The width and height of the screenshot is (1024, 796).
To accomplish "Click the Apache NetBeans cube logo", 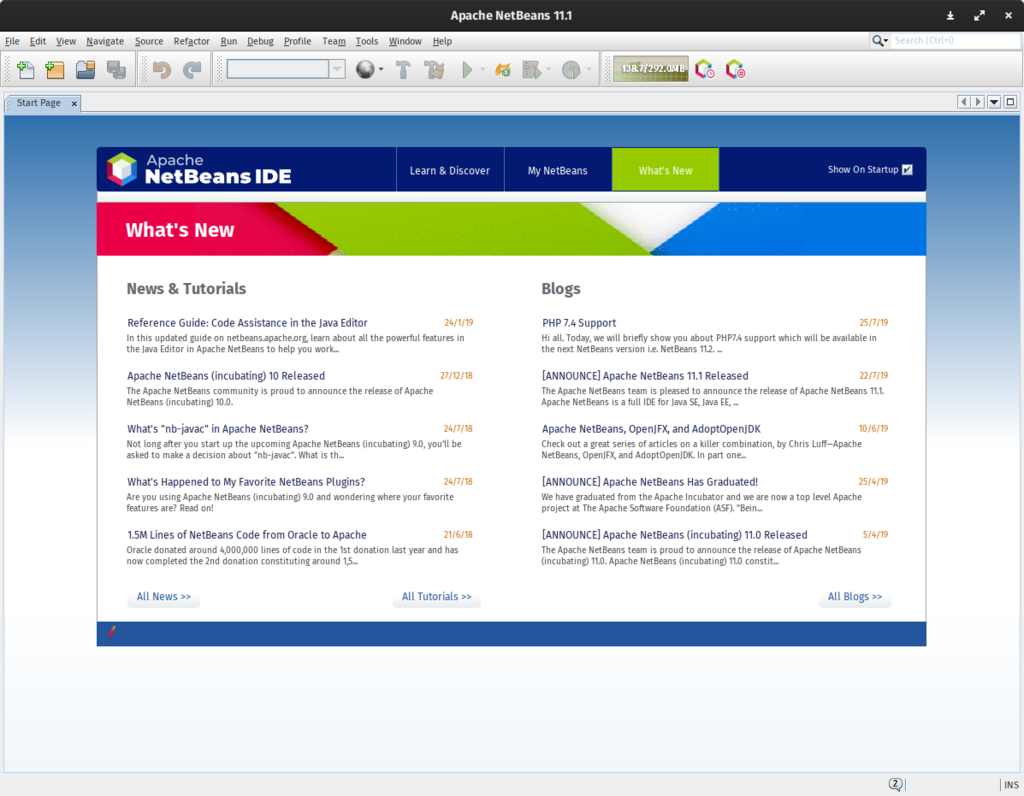I will pos(122,169).
